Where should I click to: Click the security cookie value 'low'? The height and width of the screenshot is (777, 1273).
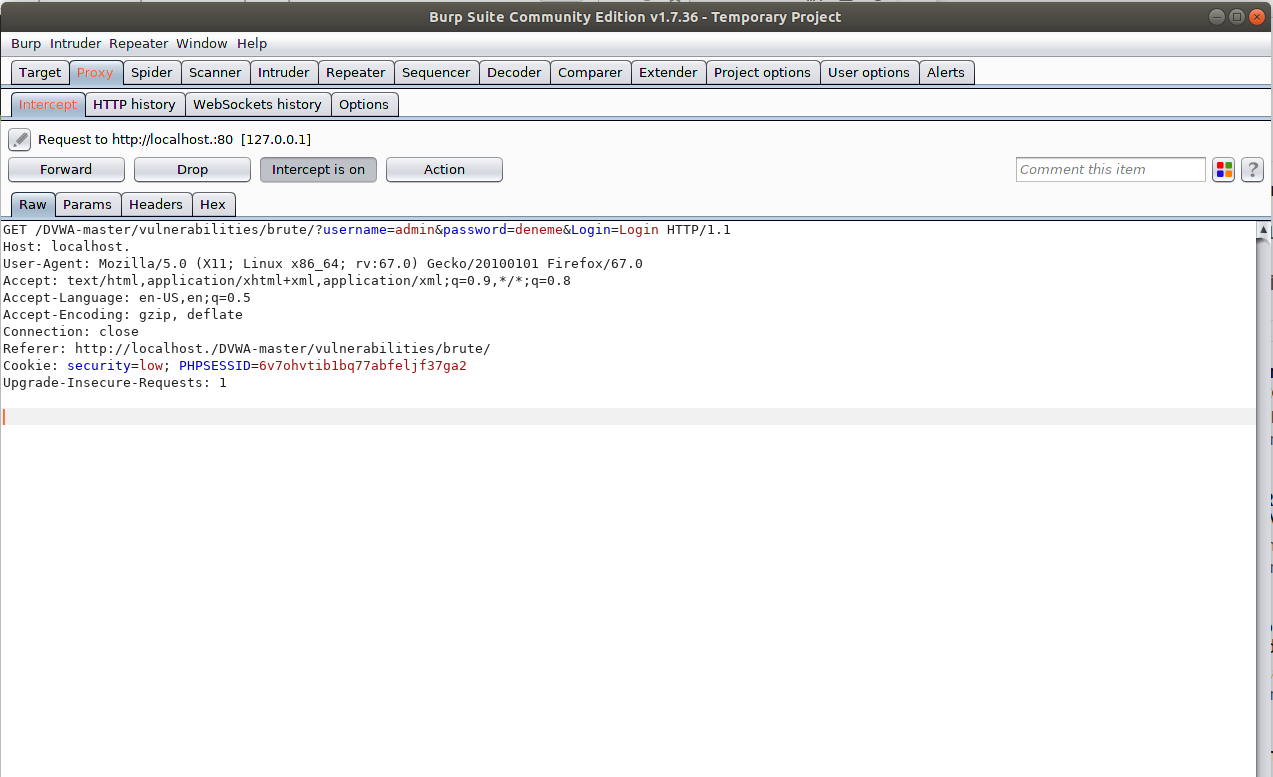(x=151, y=366)
